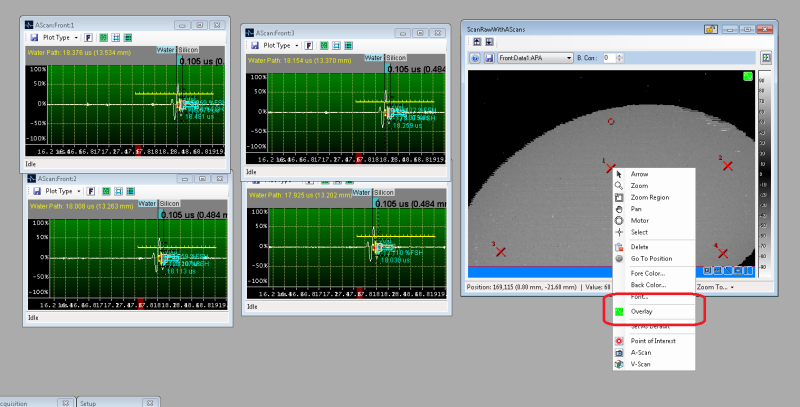Click the Water Path 17.925 us readout text
The height and width of the screenshot is (407, 800).
click(x=300, y=195)
